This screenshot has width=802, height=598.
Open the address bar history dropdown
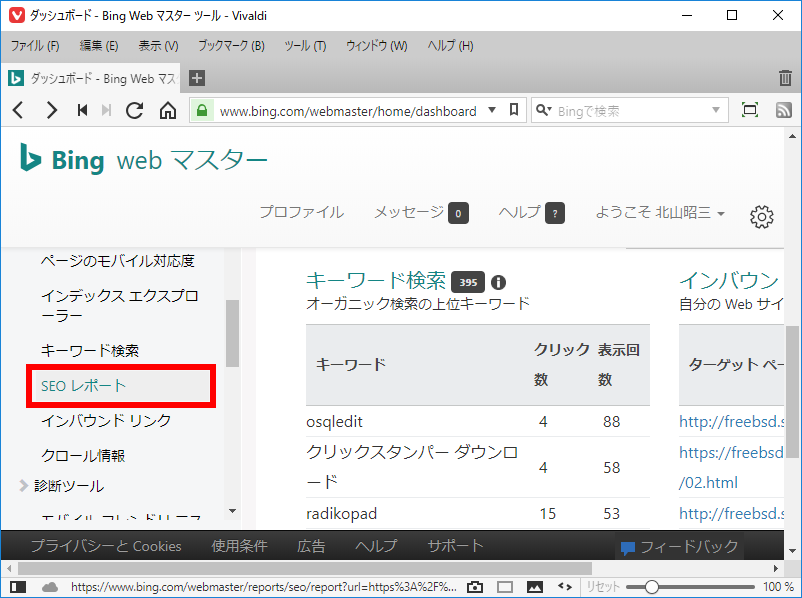click(492, 110)
